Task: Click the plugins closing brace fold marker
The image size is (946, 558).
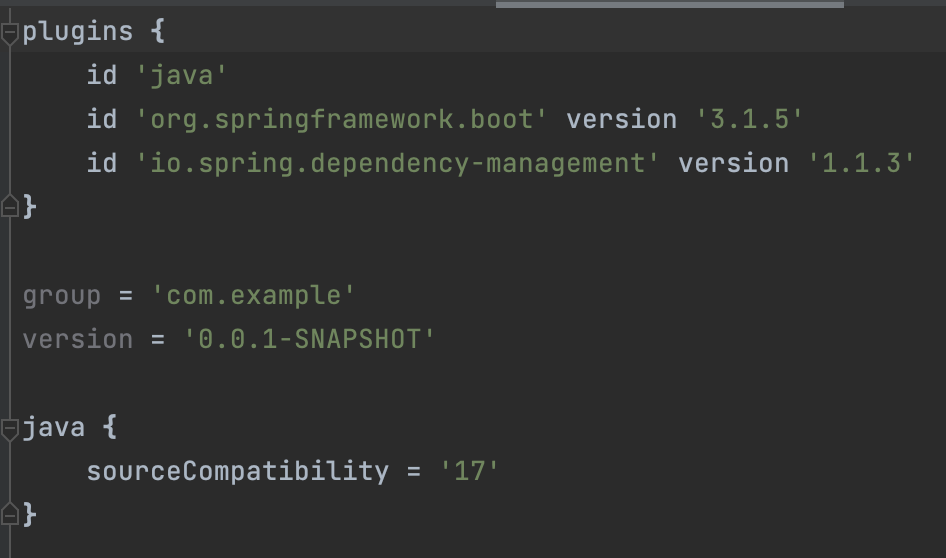Action: point(10,206)
